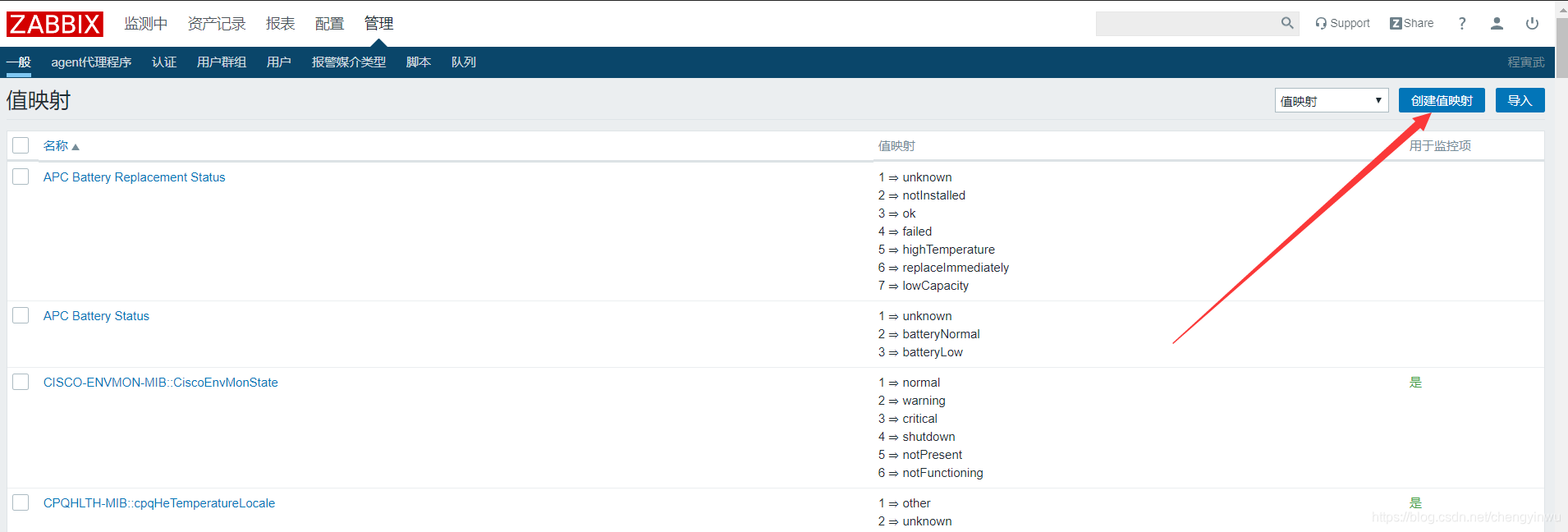The width and height of the screenshot is (1568, 532).
Task: Open the 资产记录 menu
Action: coord(217,24)
